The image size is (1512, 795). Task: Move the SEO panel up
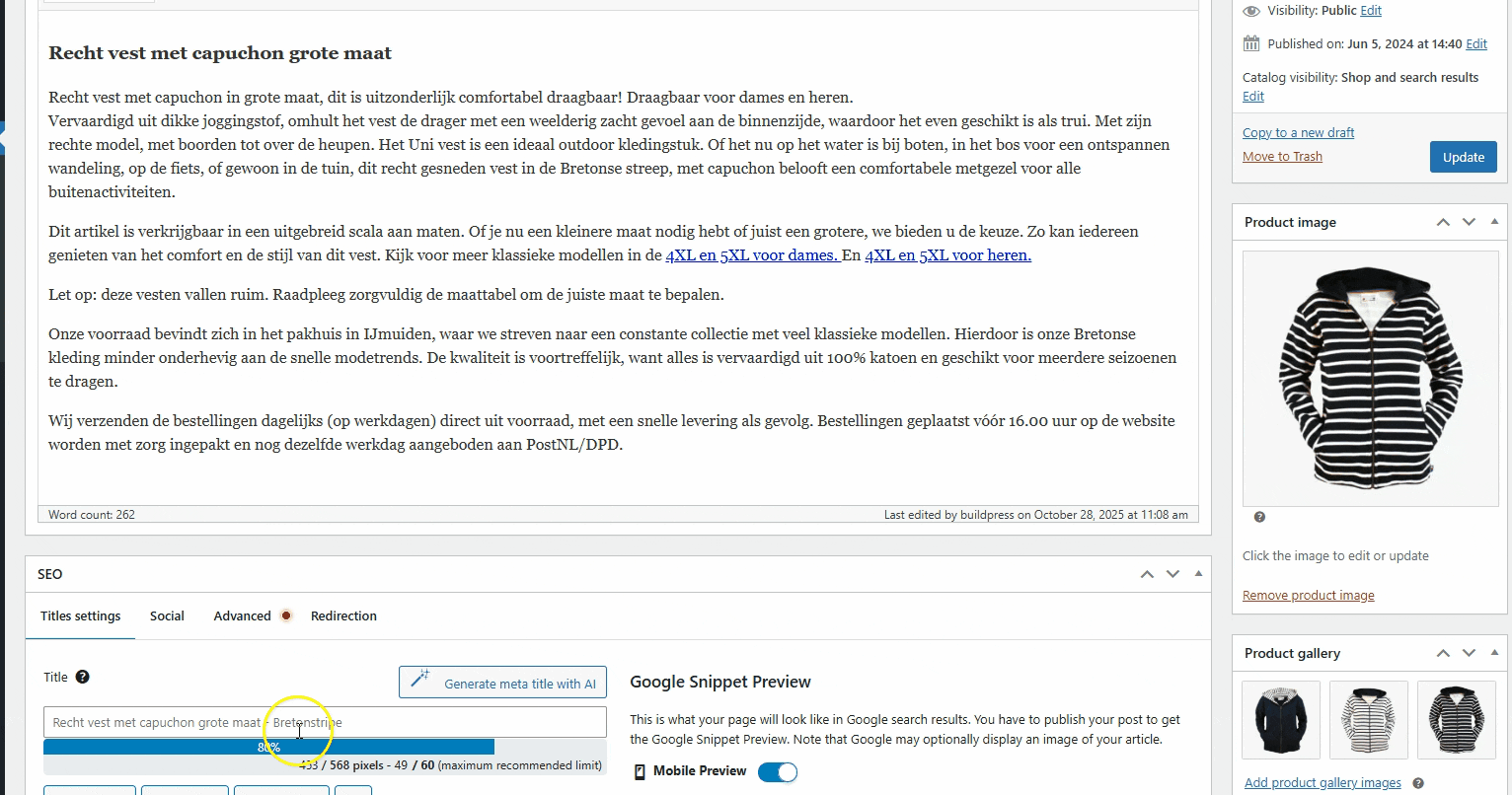click(x=1147, y=574)
